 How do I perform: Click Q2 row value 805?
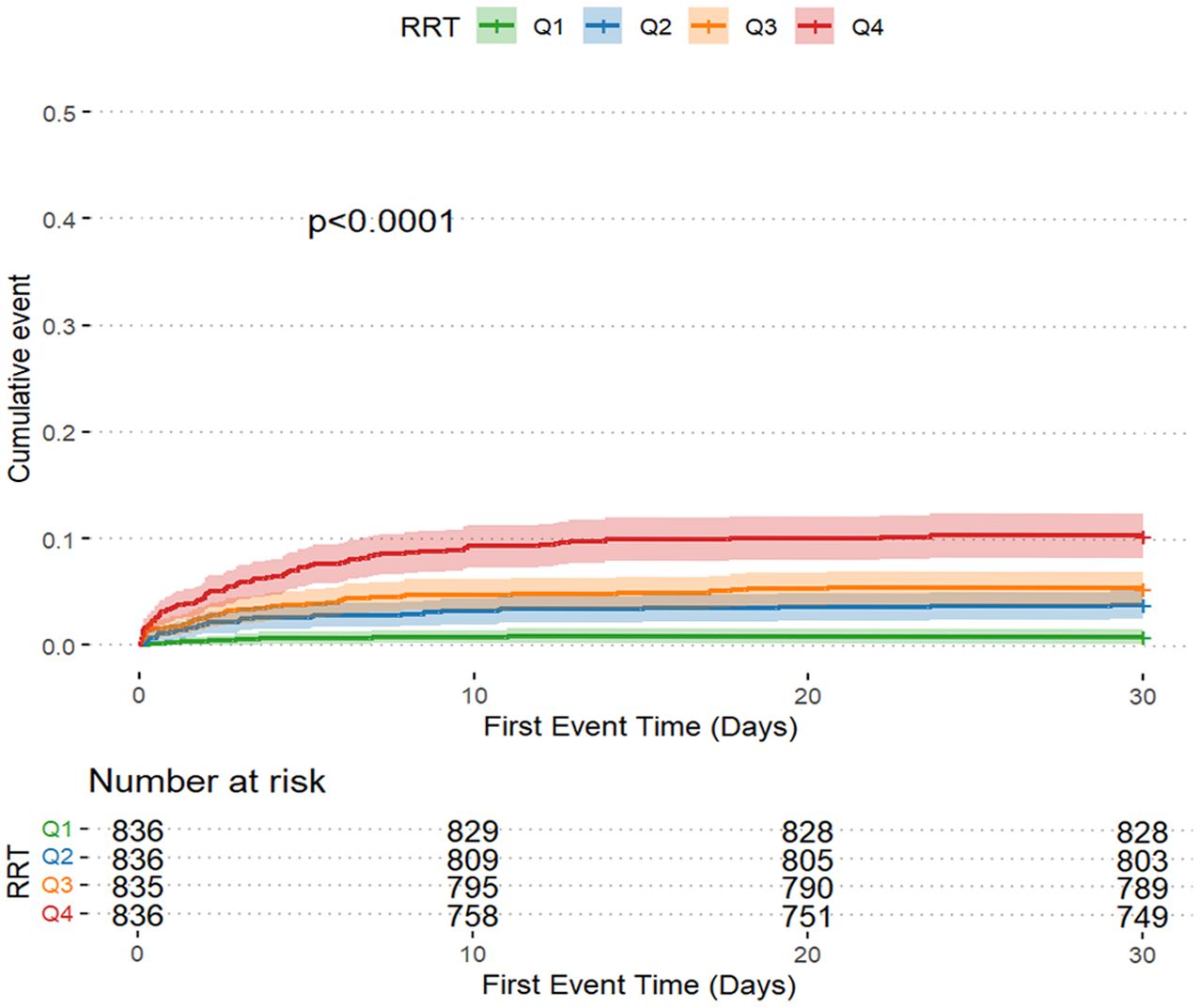807,860
